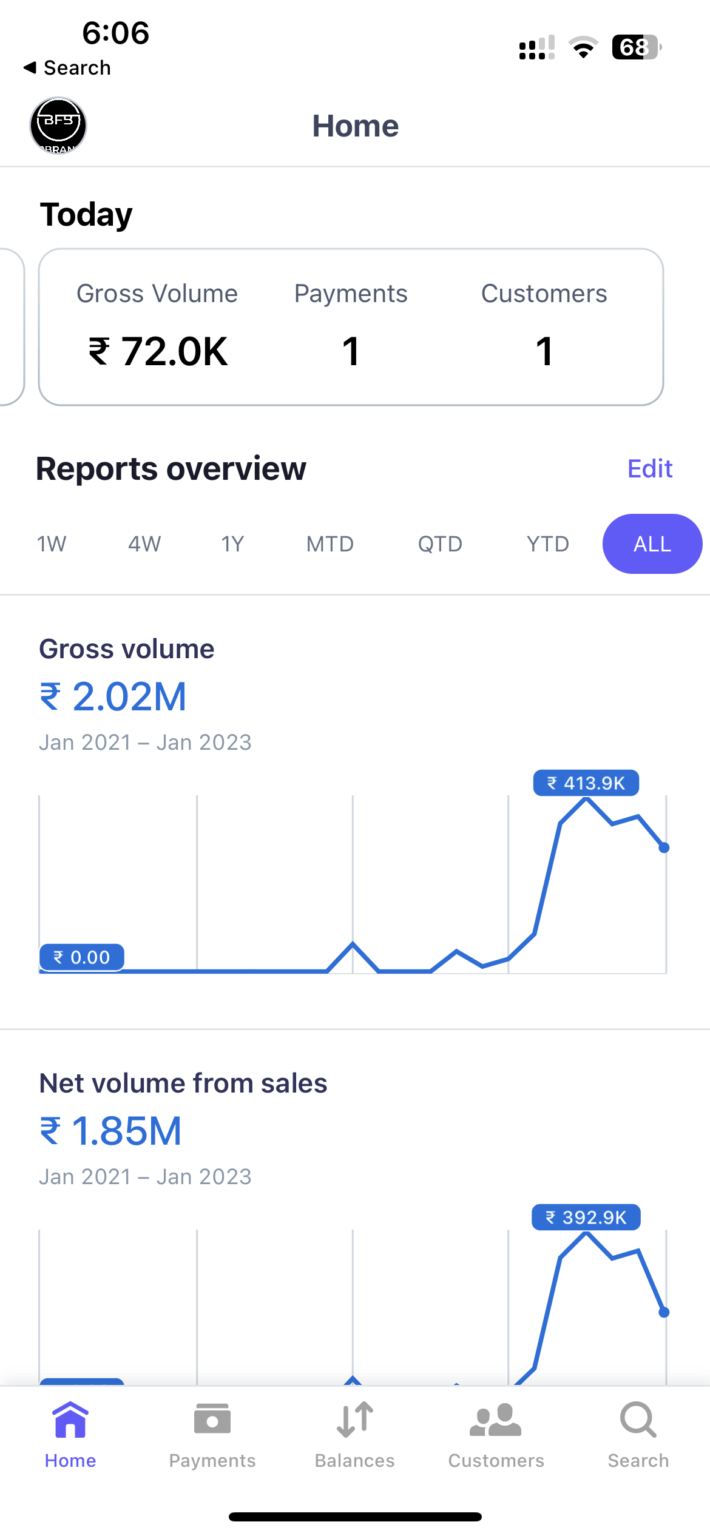Image resolution: width=710 pixels, height=1536 pixels.
Task: Select the ALL range pill
Action: pyautogui.click(x=652, y=544)
